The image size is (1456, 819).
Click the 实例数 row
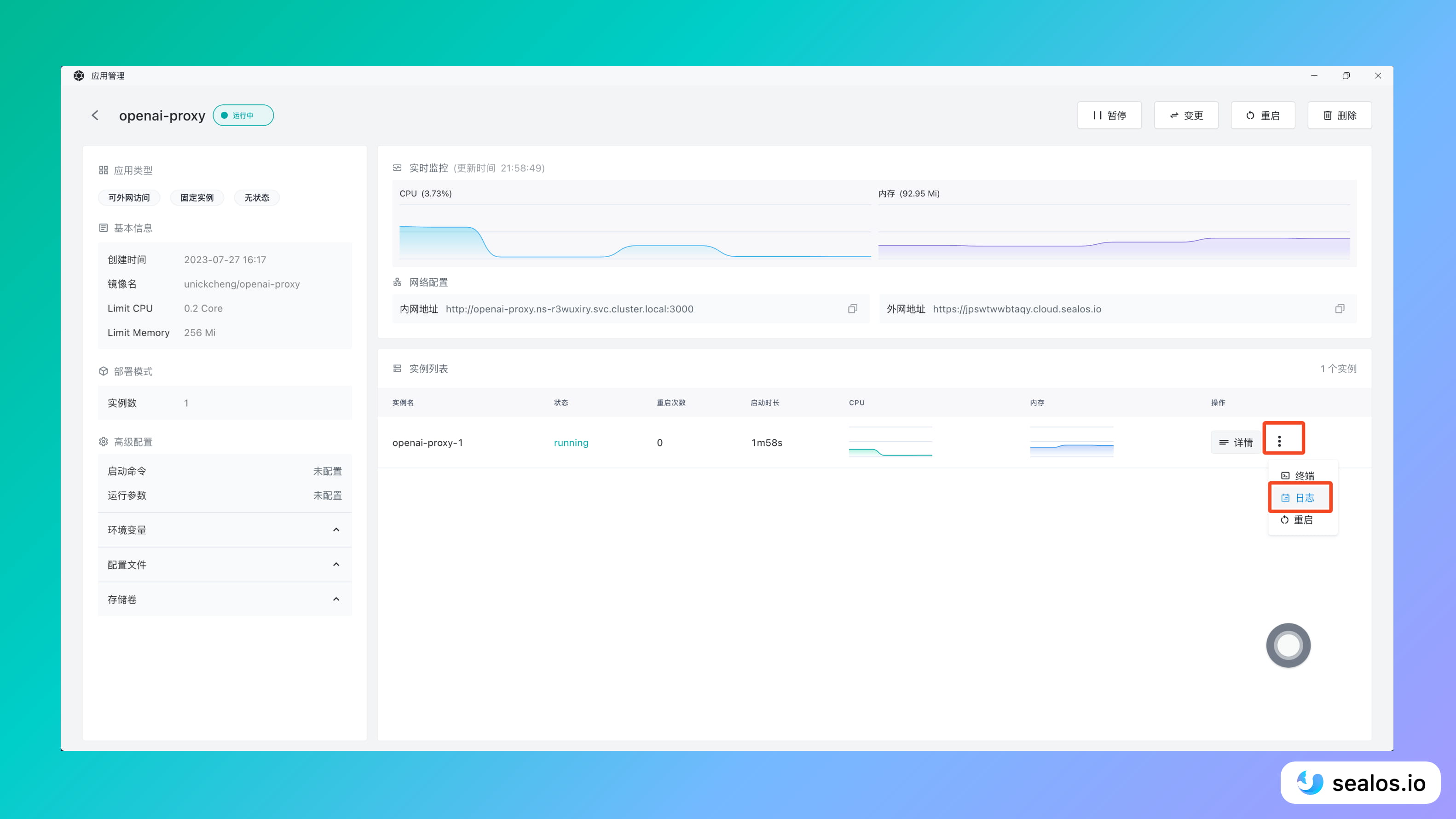(x=225, y=403)
